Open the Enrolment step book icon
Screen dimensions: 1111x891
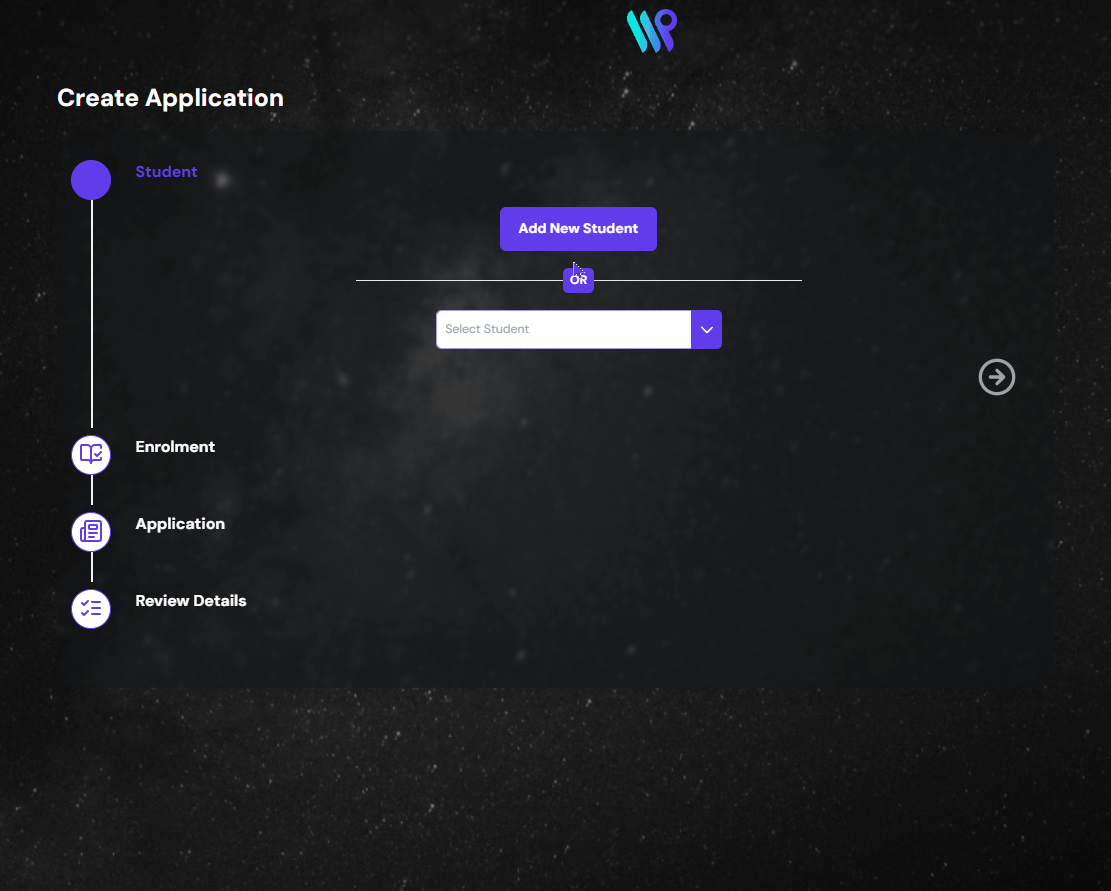pyautogui.click(x=91, y=454)
